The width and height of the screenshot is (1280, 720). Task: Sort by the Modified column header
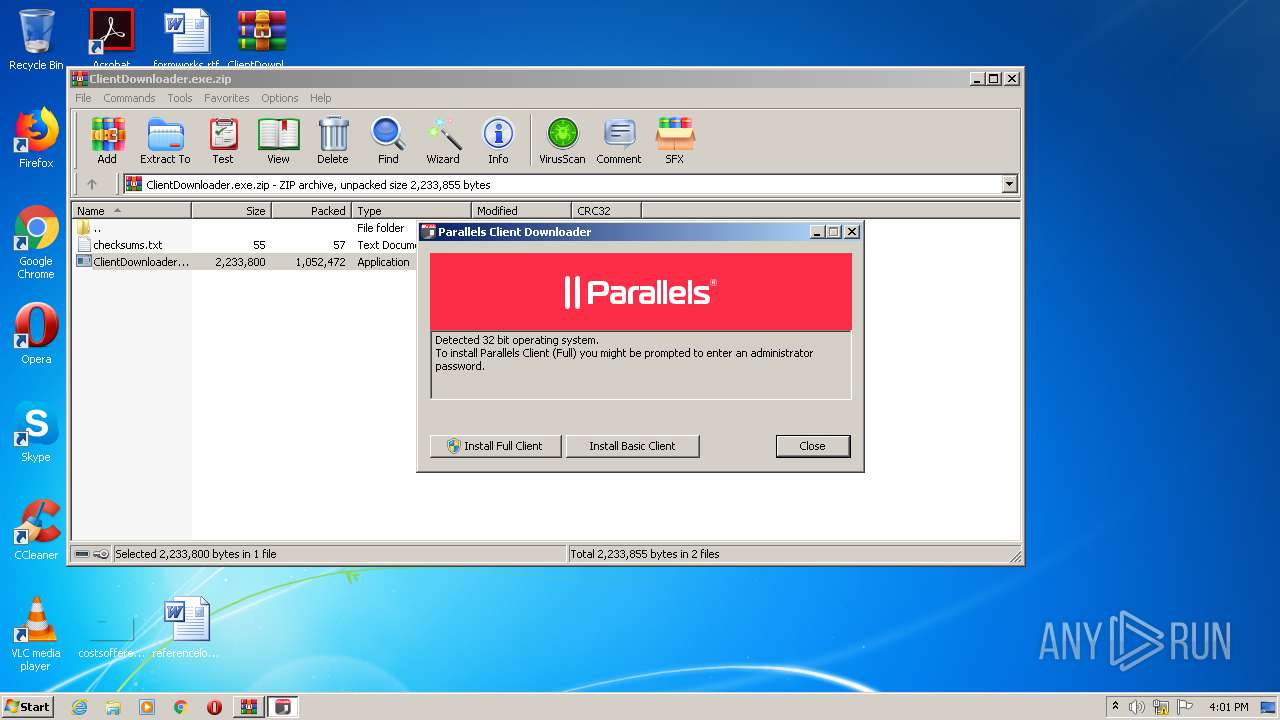(x=521, y=210)
